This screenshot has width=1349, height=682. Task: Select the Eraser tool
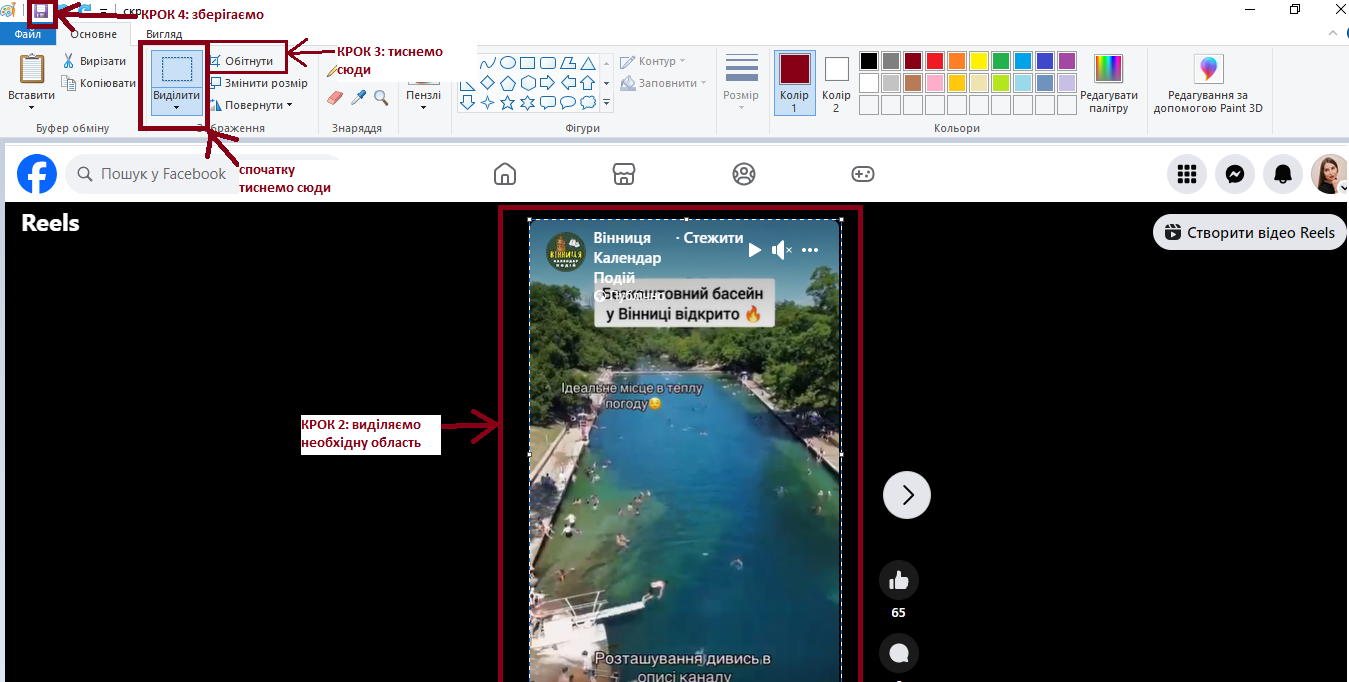pos(335,97)
